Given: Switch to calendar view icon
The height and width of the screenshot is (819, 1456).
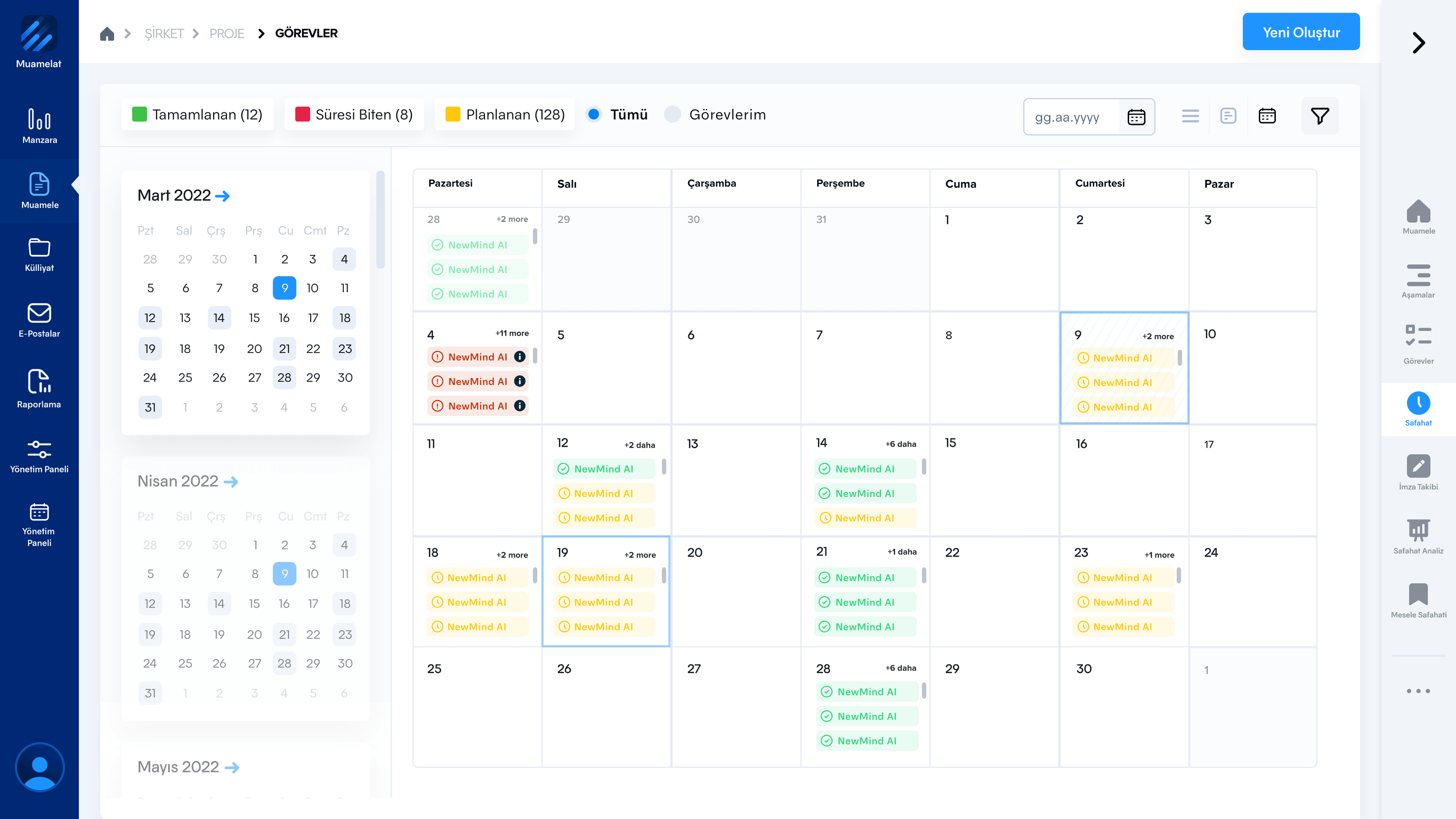Looking at the screenshot, I should [1267, 116].
